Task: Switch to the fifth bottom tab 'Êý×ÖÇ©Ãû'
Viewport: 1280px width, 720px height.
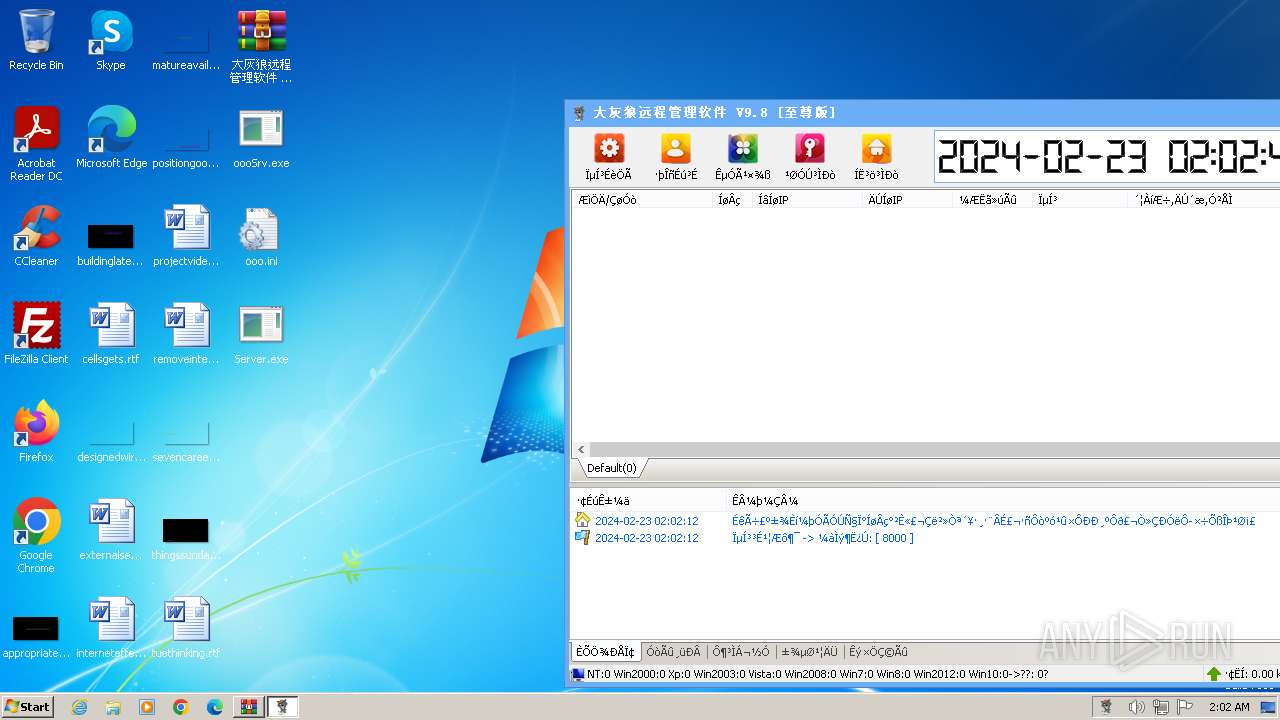Action: pyautogui.click(x=878, y=652)
